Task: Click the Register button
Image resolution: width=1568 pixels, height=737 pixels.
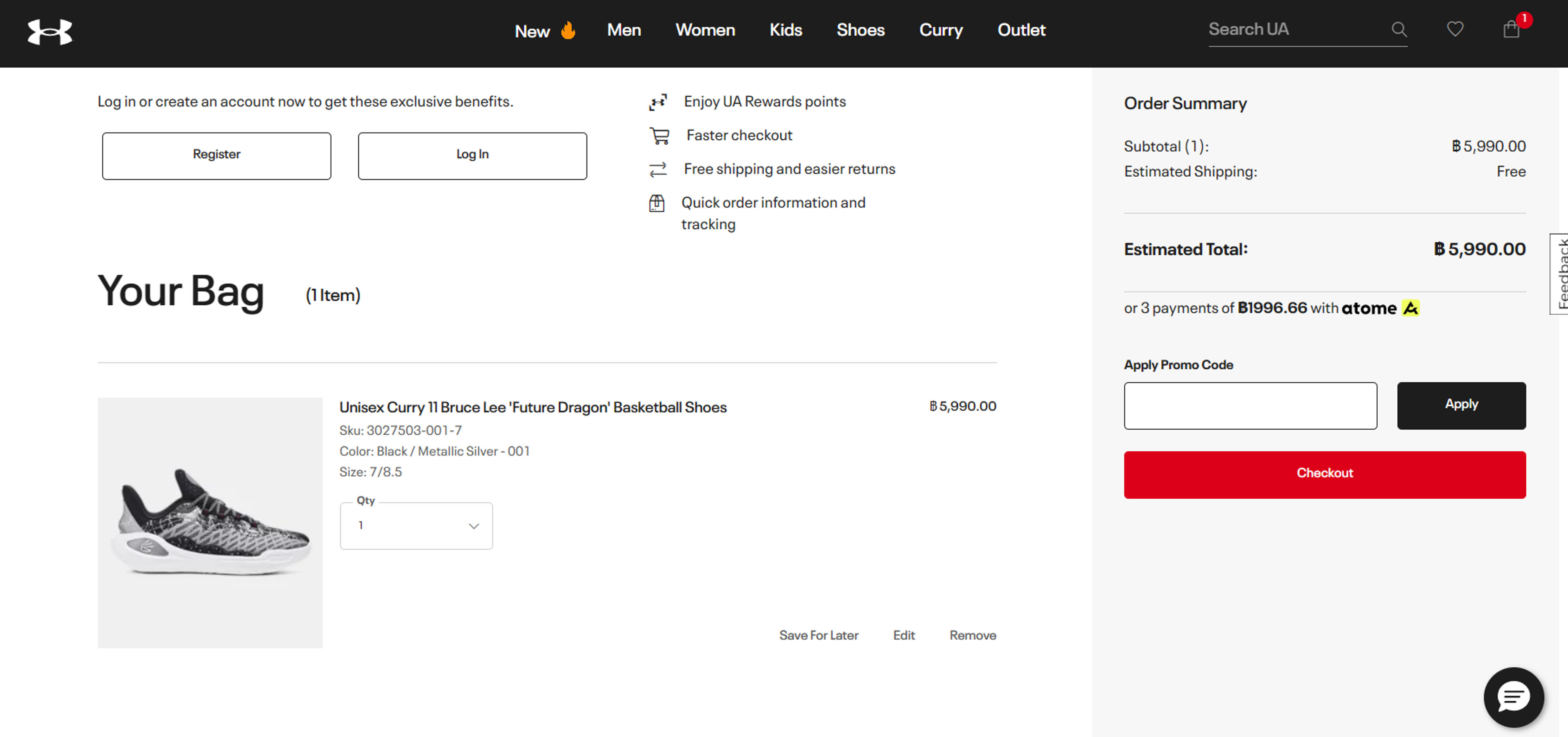Action: click(x=217, y=155)
